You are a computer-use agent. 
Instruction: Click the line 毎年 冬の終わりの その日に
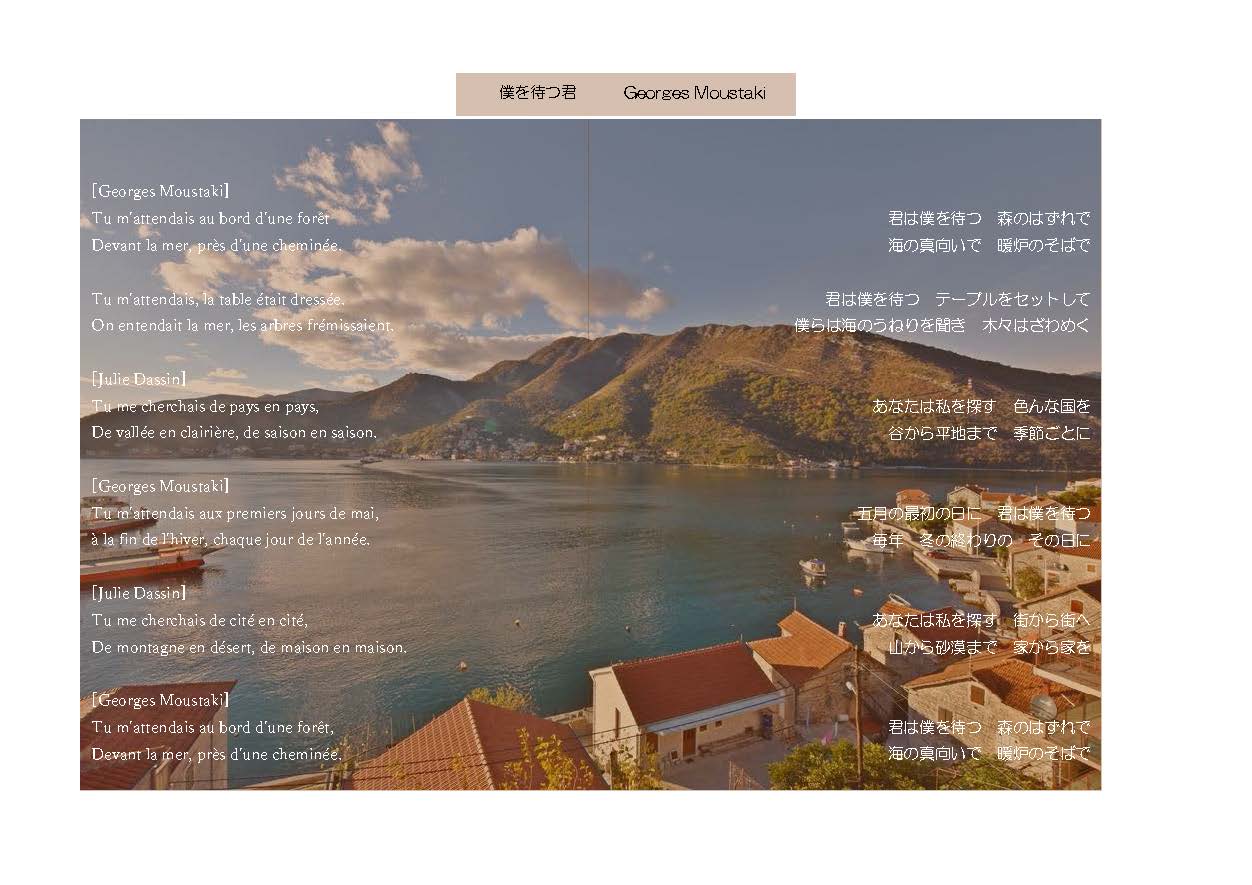980,540
